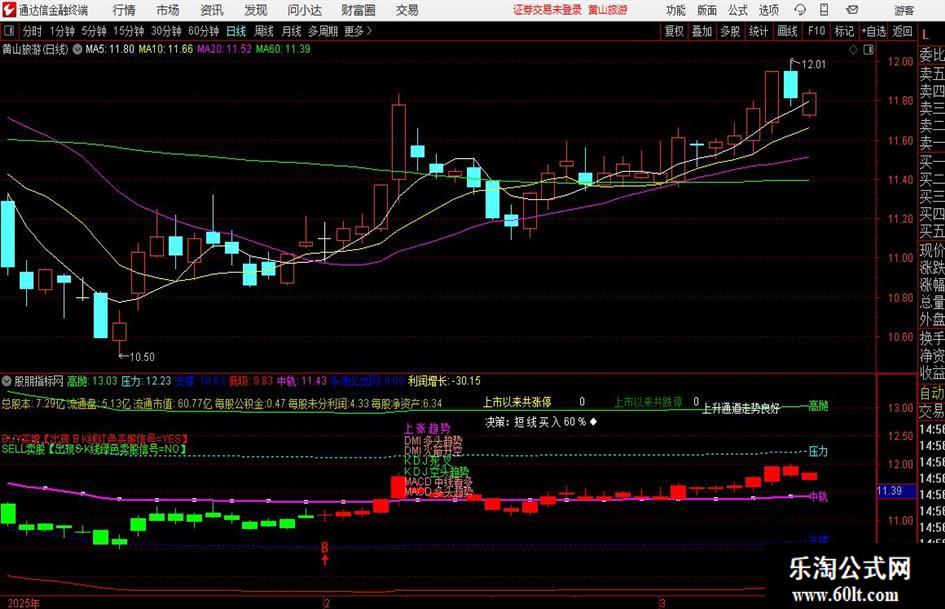This screenshot has width=945, height=609.
Task: Click the diamond icon at chart corner
Action: pyautogui.click(x=853, y=50)
